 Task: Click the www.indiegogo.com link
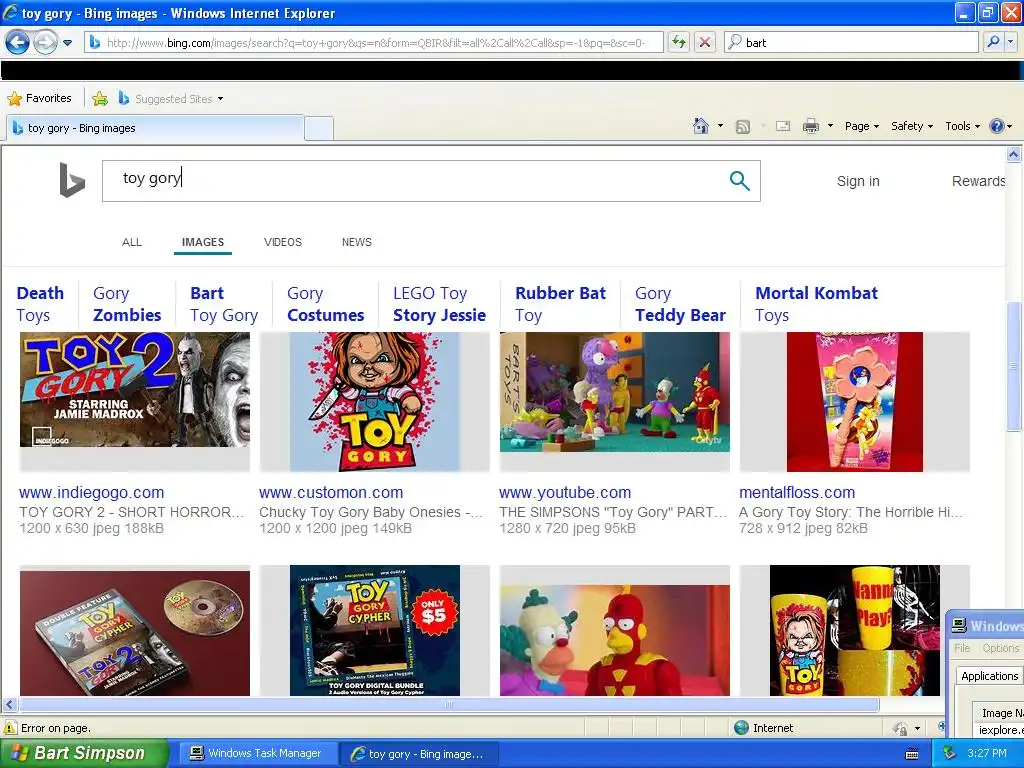(91, 493)
